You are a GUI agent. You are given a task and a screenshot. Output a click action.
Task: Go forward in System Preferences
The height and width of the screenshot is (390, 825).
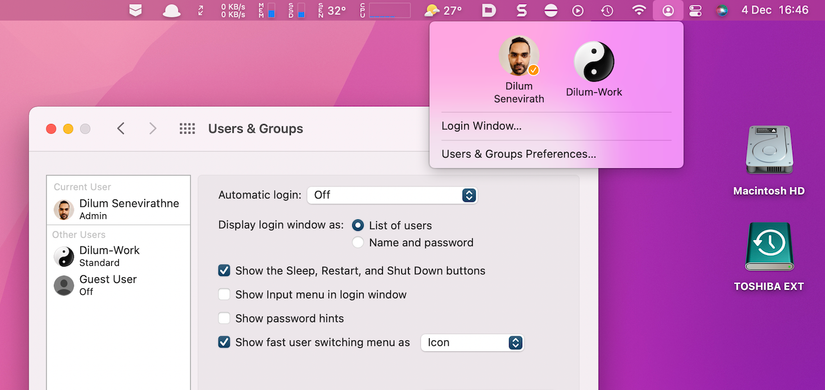(x=153, y=128)
